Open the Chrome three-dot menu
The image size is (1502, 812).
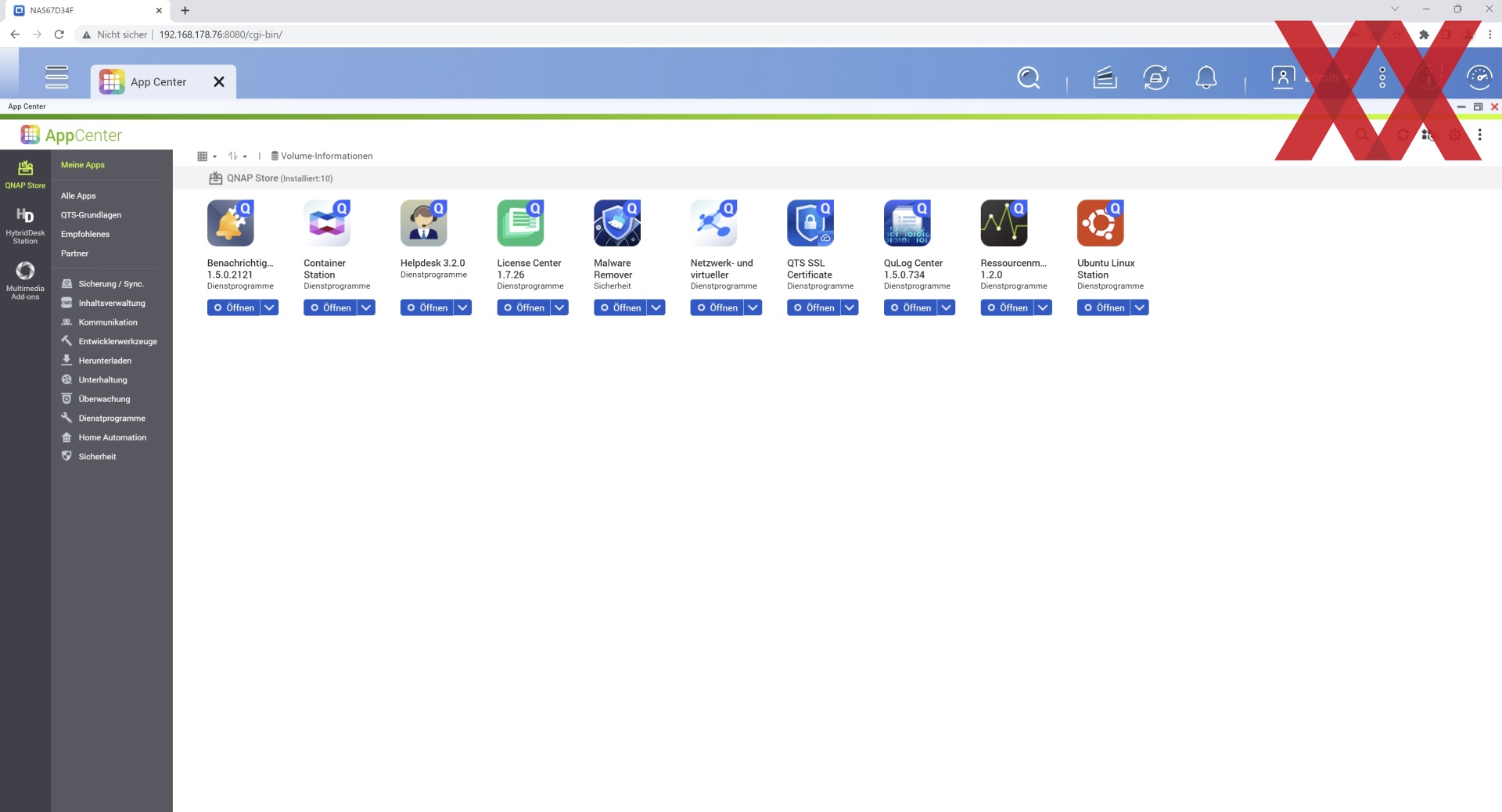click(x=1489, y=34)
